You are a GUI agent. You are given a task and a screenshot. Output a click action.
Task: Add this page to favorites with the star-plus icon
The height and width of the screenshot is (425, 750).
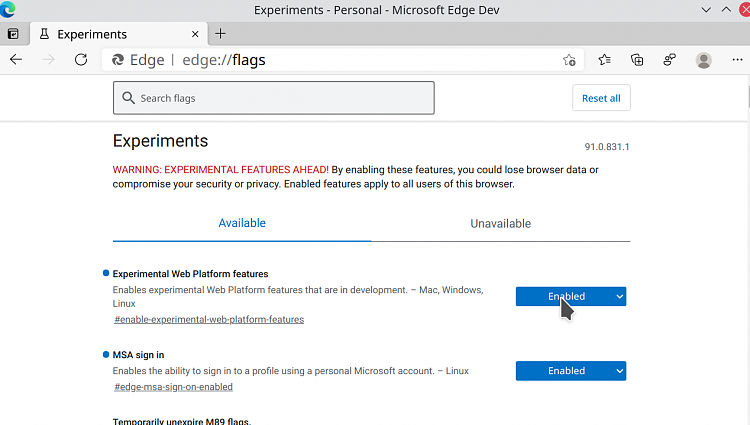pyautogui.click(x=569, y=60)
